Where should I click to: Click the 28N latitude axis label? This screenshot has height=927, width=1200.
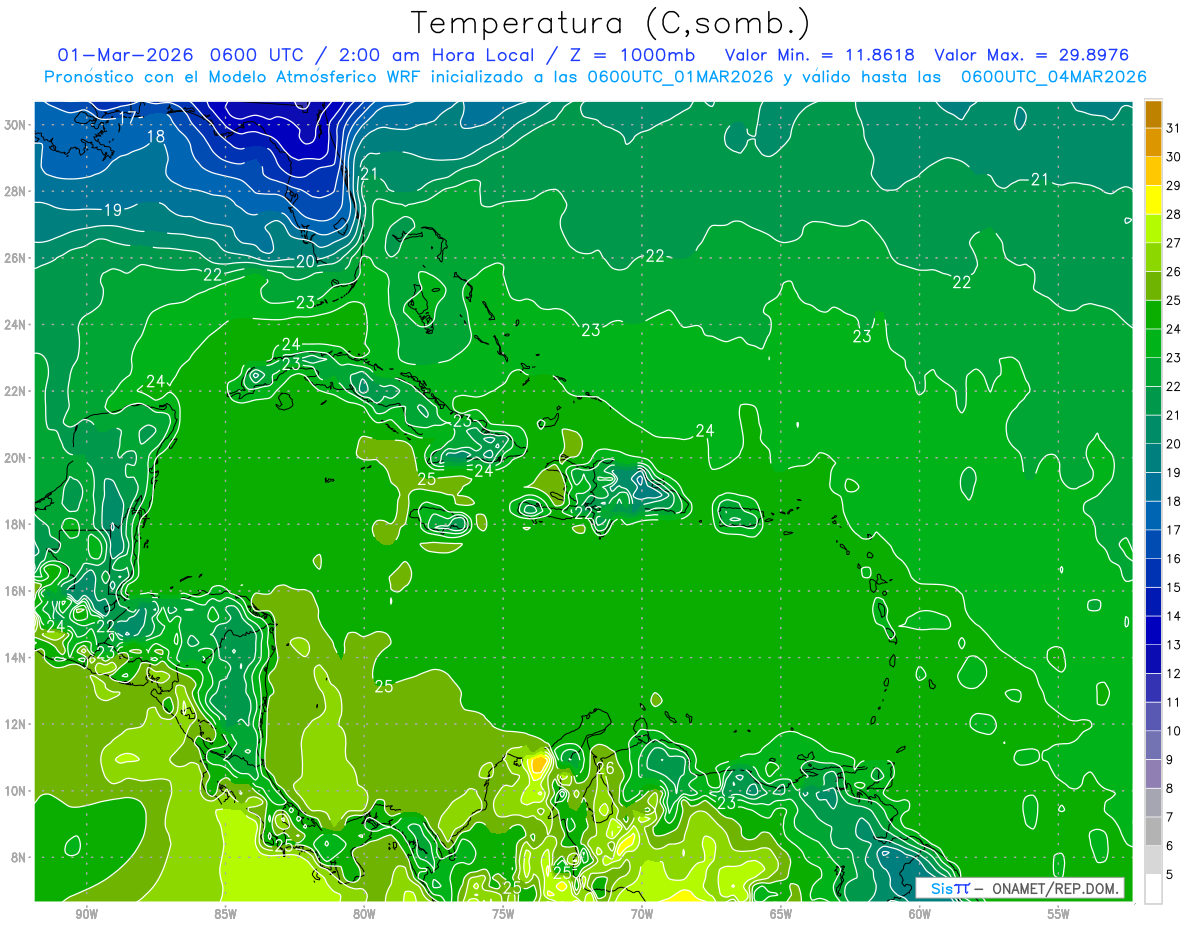[16, 191]
